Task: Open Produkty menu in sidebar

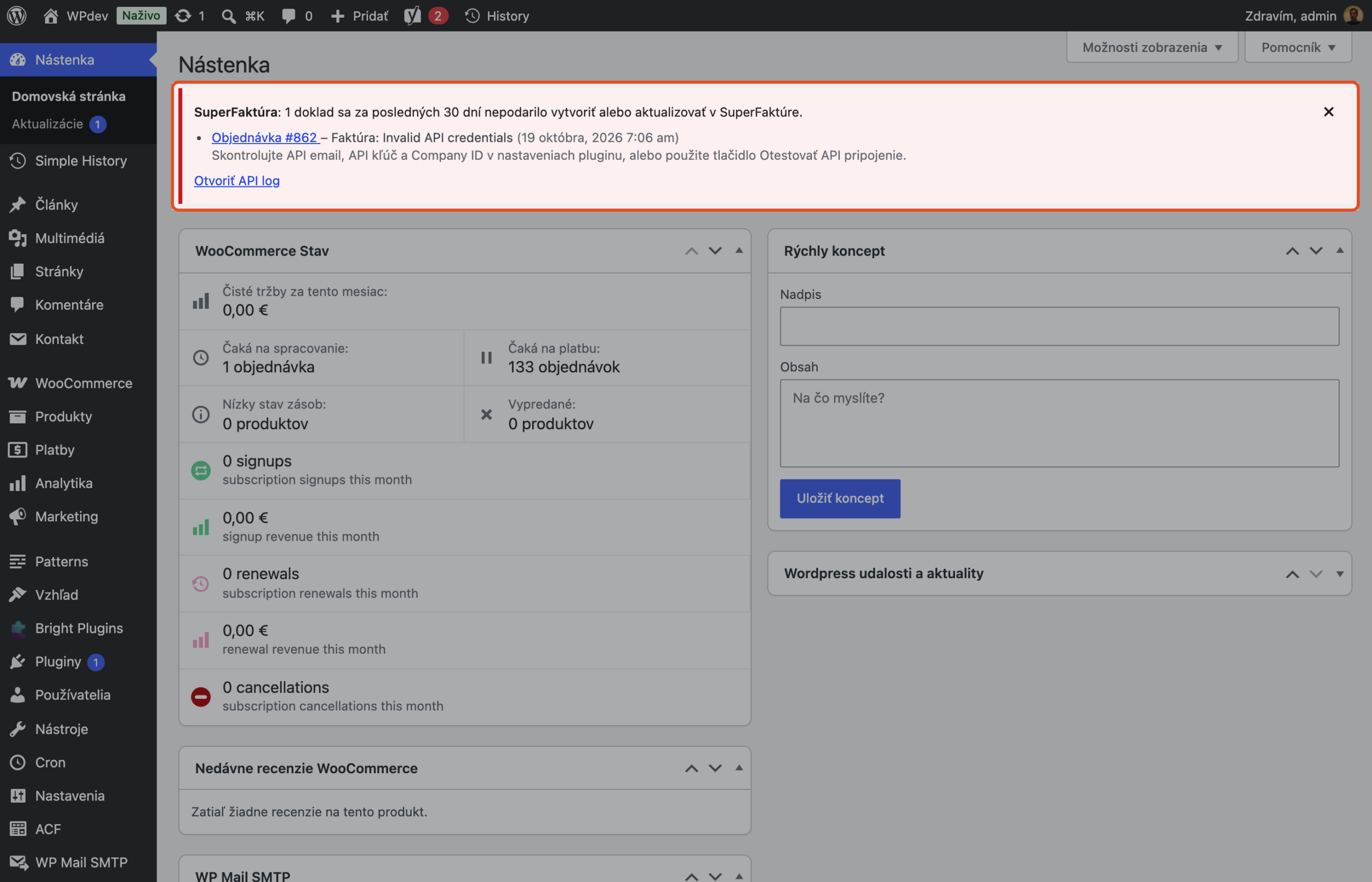Action: (78, 416)
